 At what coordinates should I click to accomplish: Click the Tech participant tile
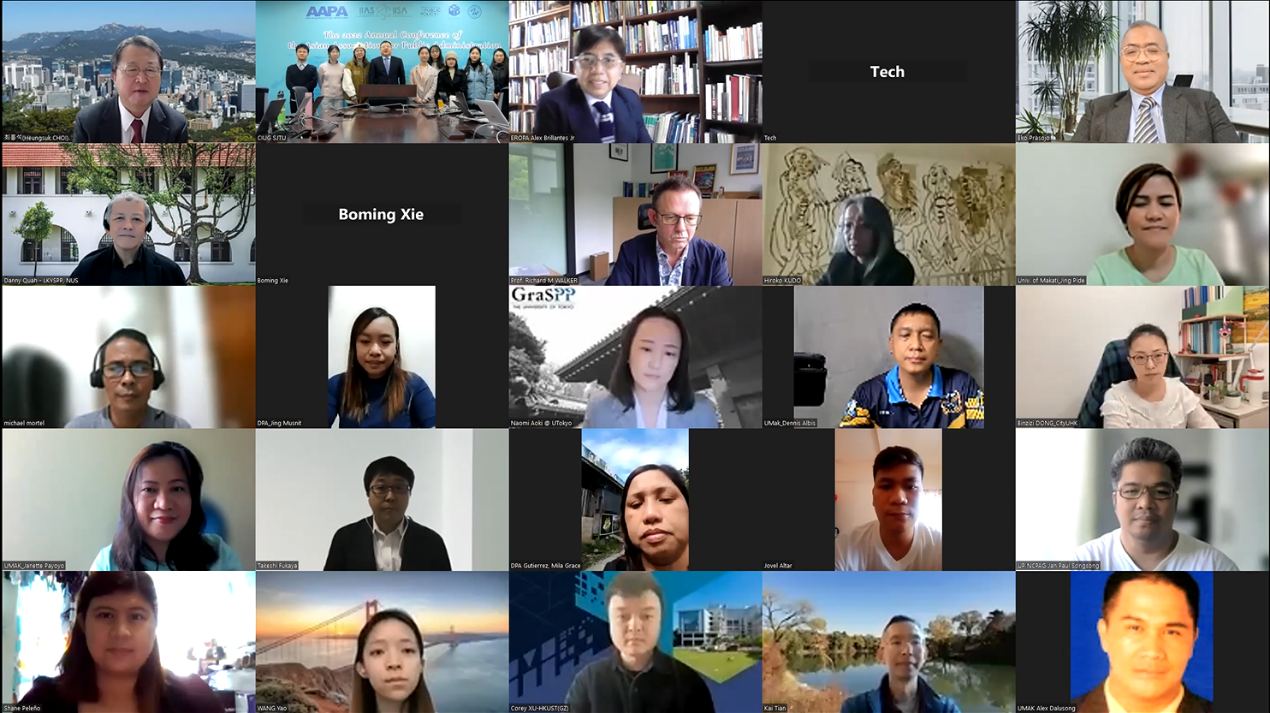888,71
